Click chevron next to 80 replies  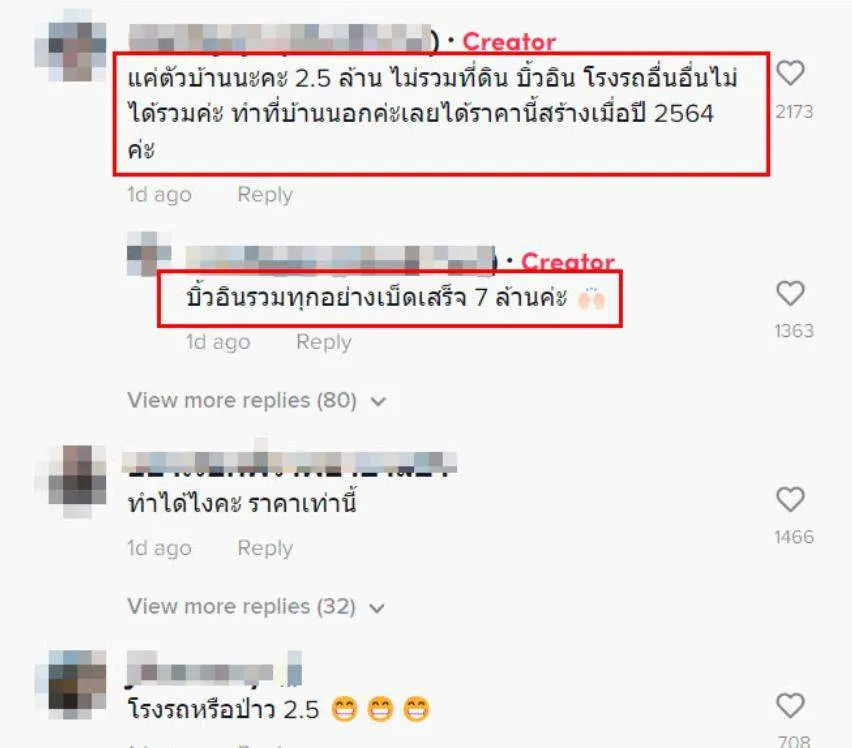378,402
